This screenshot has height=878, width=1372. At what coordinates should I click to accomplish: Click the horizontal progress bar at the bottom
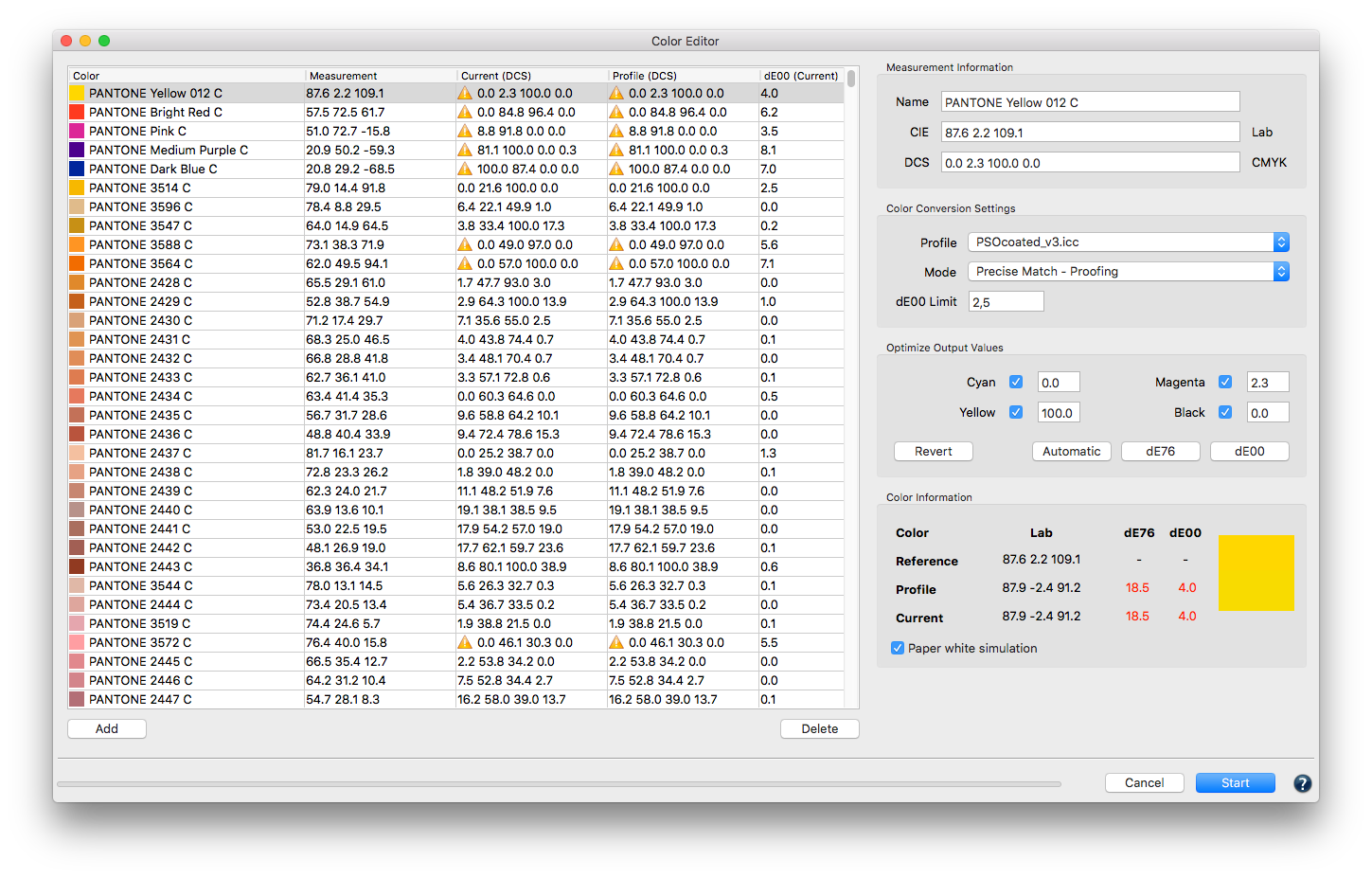click(559, 783)
